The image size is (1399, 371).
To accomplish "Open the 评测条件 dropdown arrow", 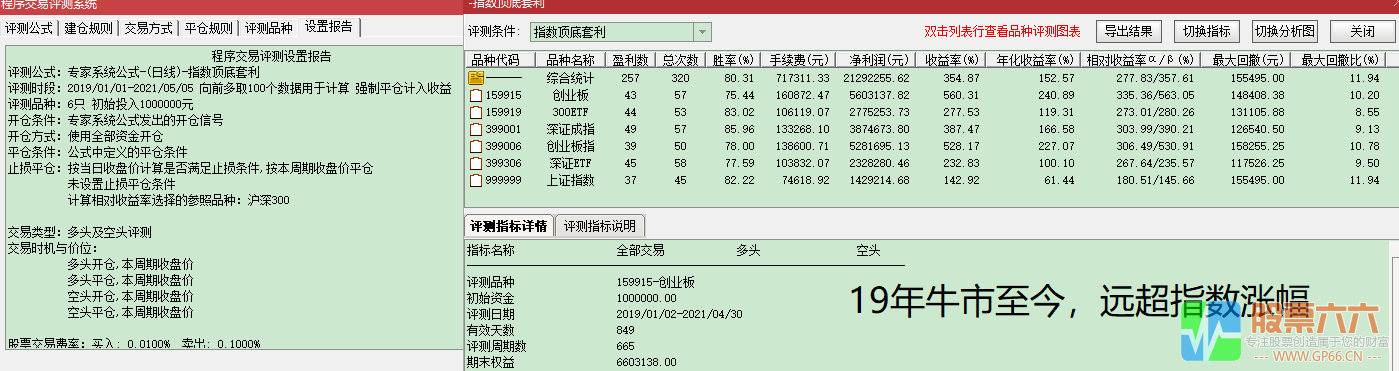I will [x=702, y=33].
